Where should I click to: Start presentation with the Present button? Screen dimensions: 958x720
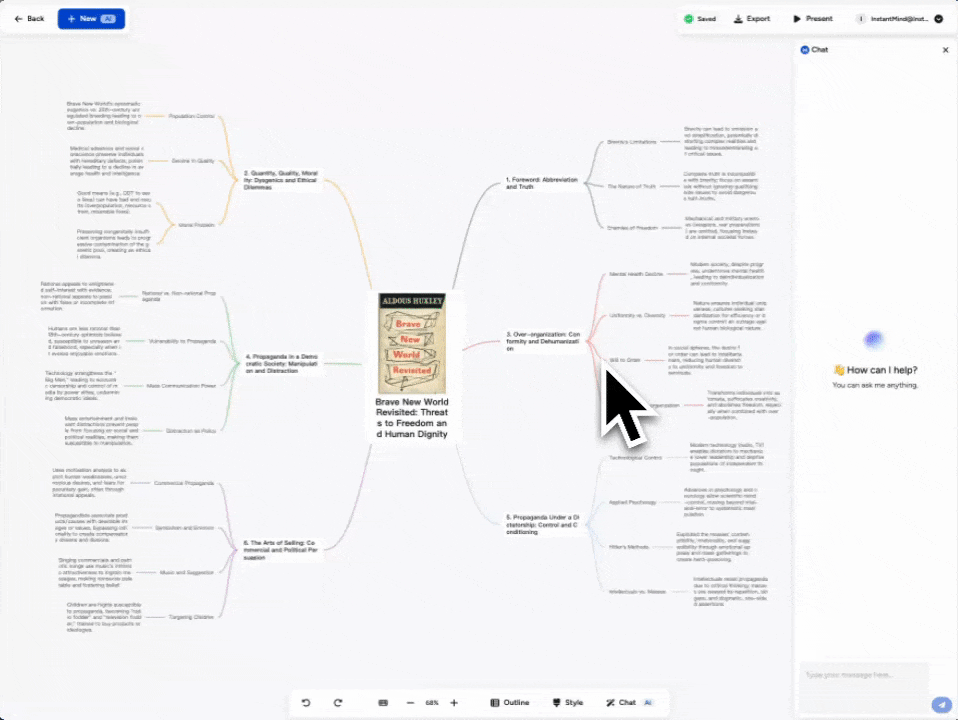tap(812, 18)
